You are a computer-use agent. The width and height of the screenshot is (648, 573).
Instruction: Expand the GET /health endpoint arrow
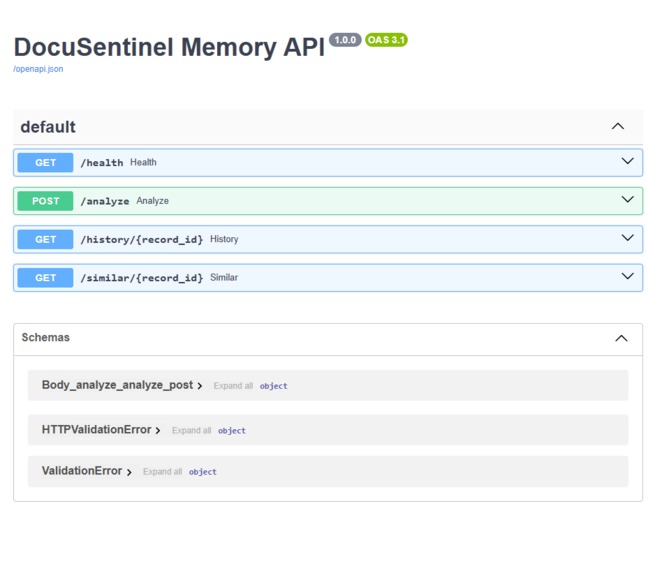627,161
